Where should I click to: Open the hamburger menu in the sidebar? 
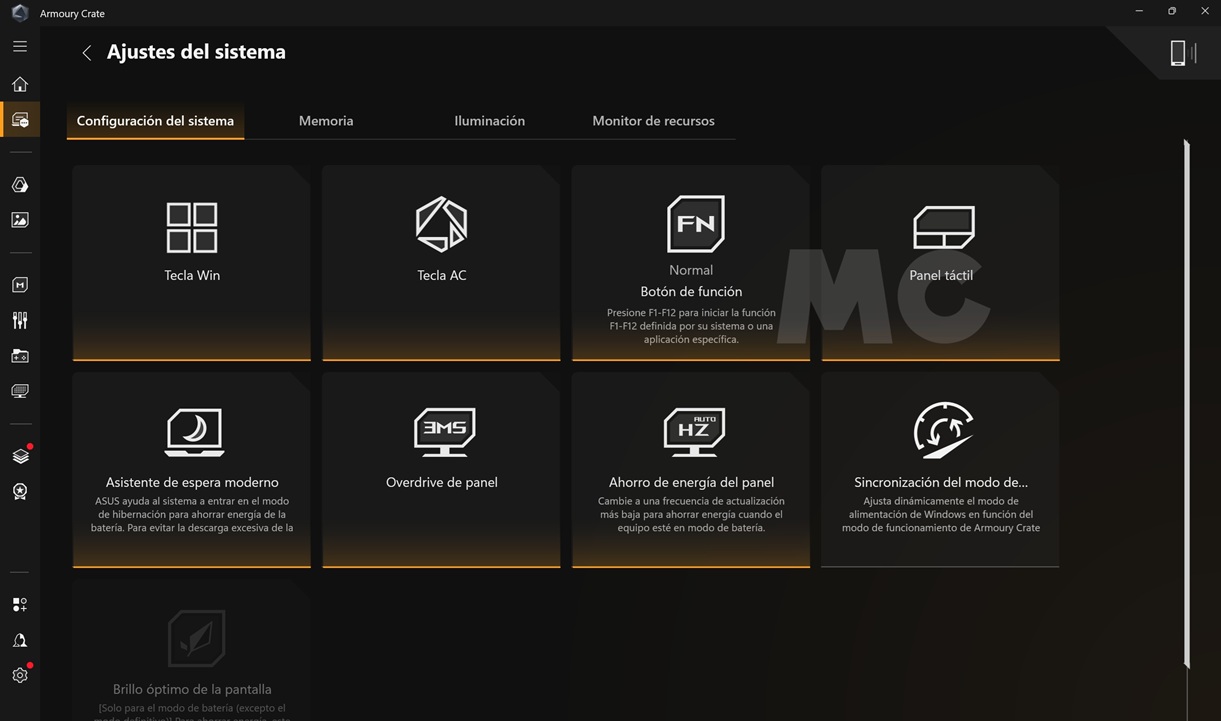pyautogui.click(x=20, y=47)
